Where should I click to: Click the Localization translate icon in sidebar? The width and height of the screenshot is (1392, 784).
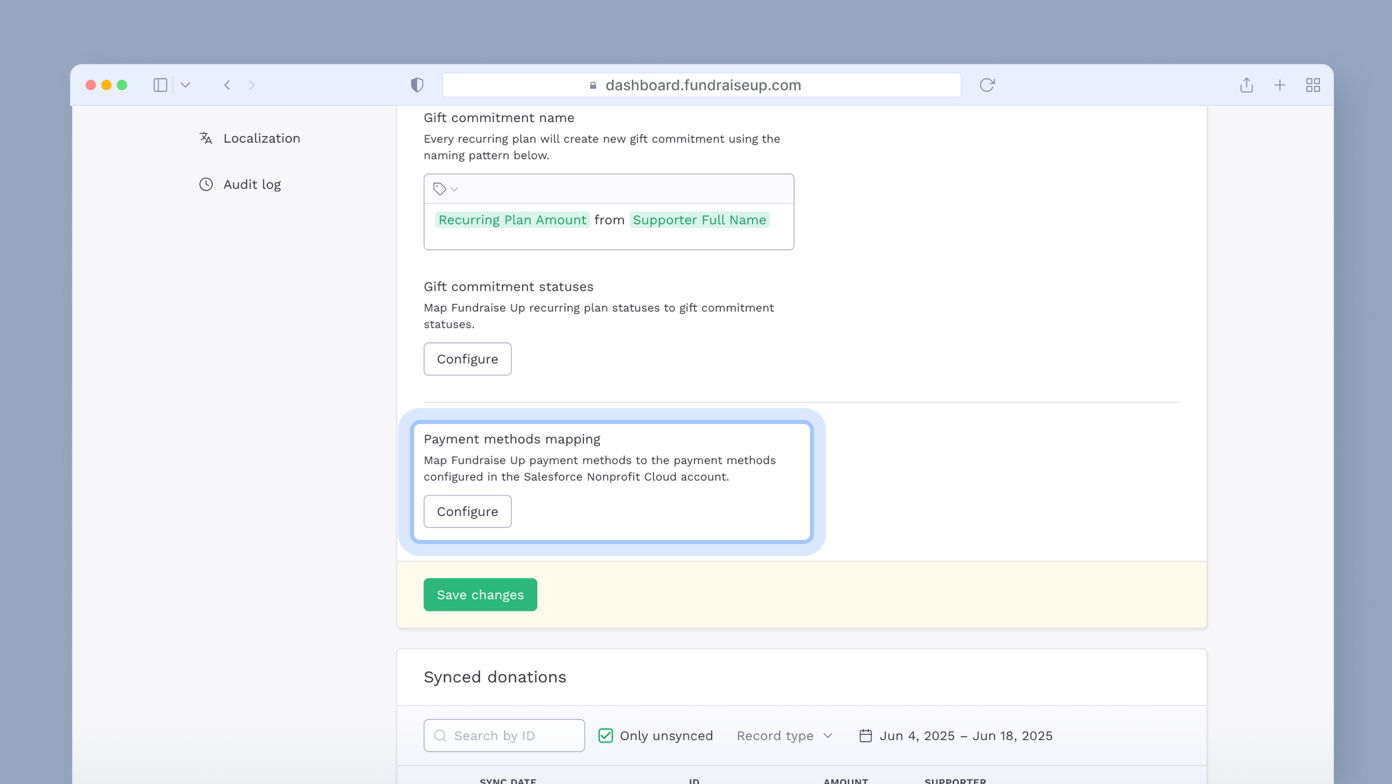click(x=204, y=138)
